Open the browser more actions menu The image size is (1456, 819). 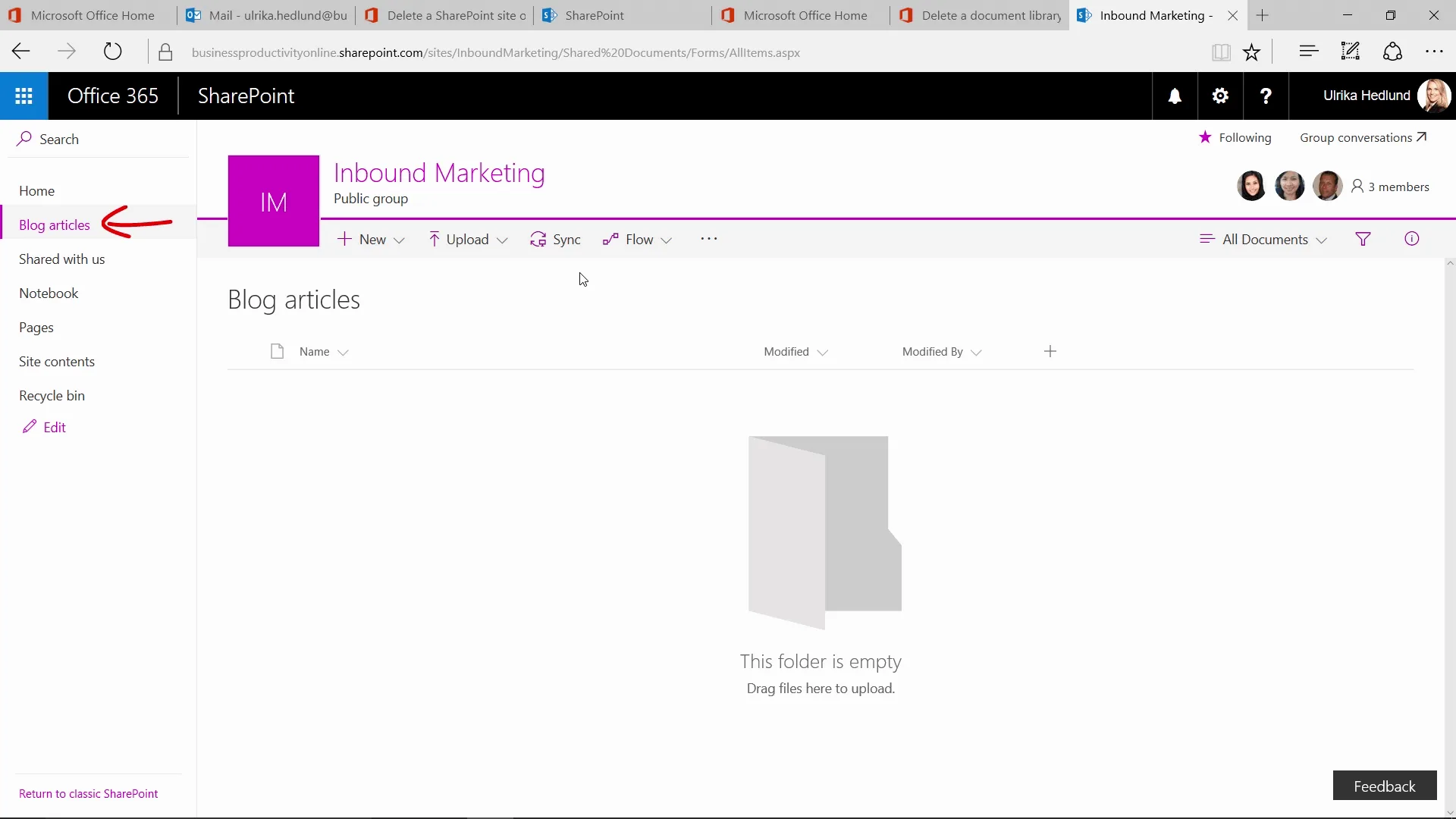point(1434,52)
